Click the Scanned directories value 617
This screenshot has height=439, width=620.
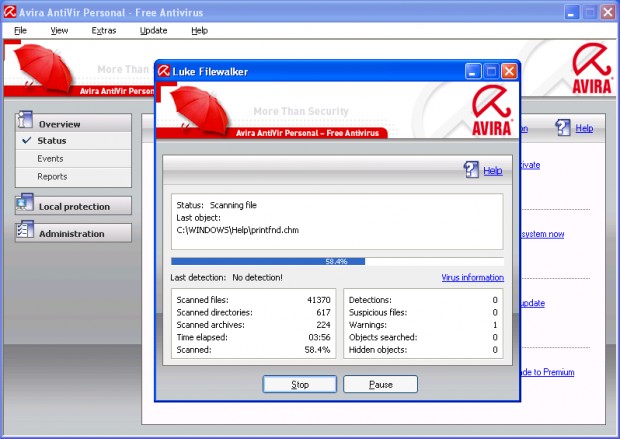point(323,312)
